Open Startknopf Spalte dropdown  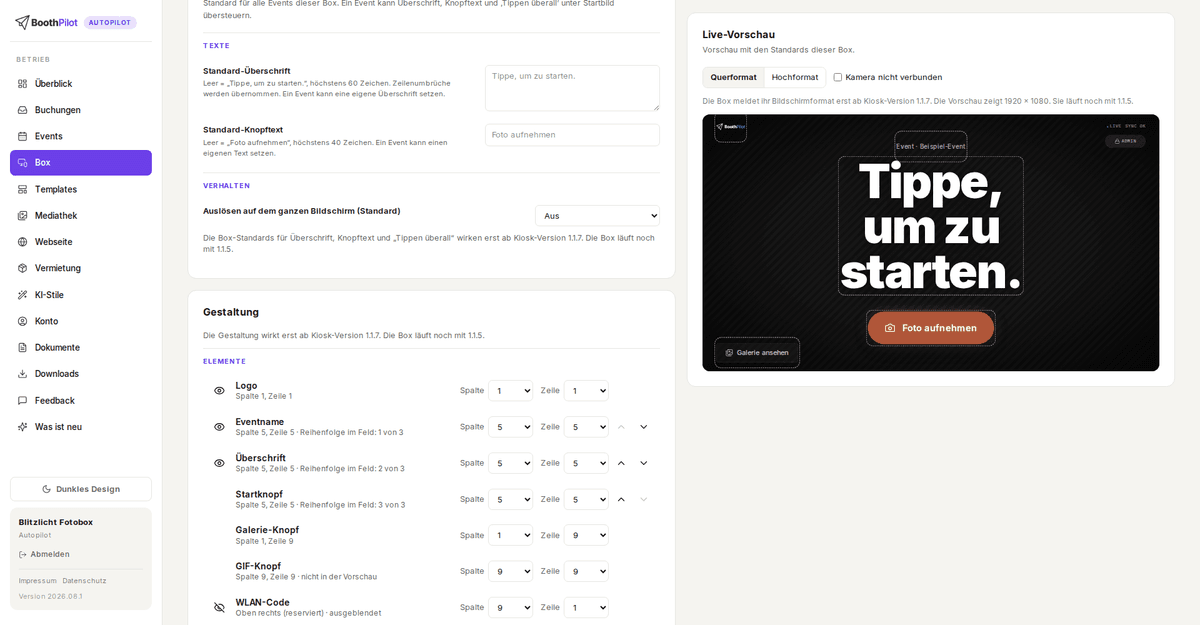[510, 499]
